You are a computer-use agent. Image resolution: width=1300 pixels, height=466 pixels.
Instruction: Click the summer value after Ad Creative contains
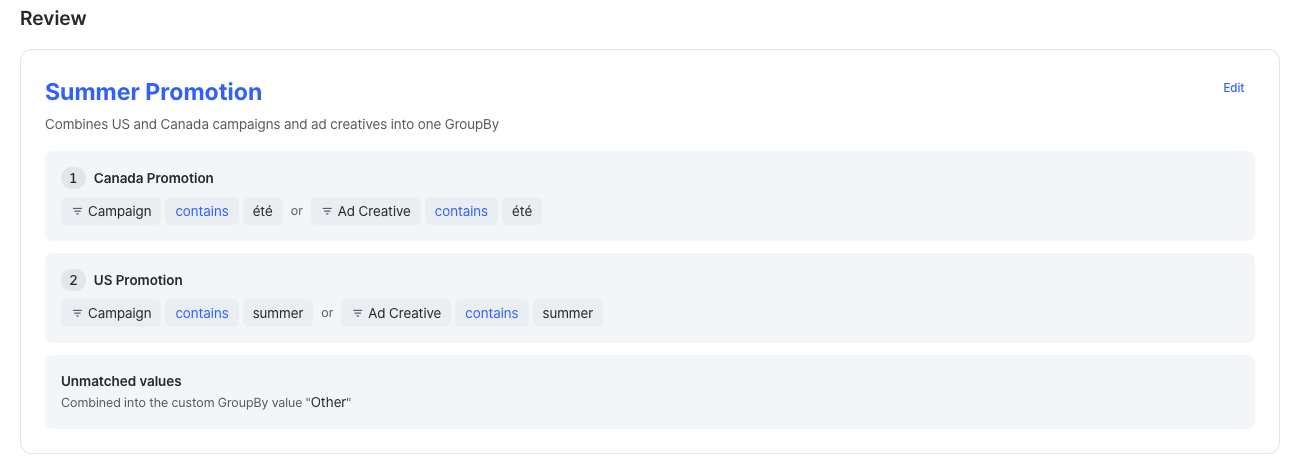[x=568, y=313]
